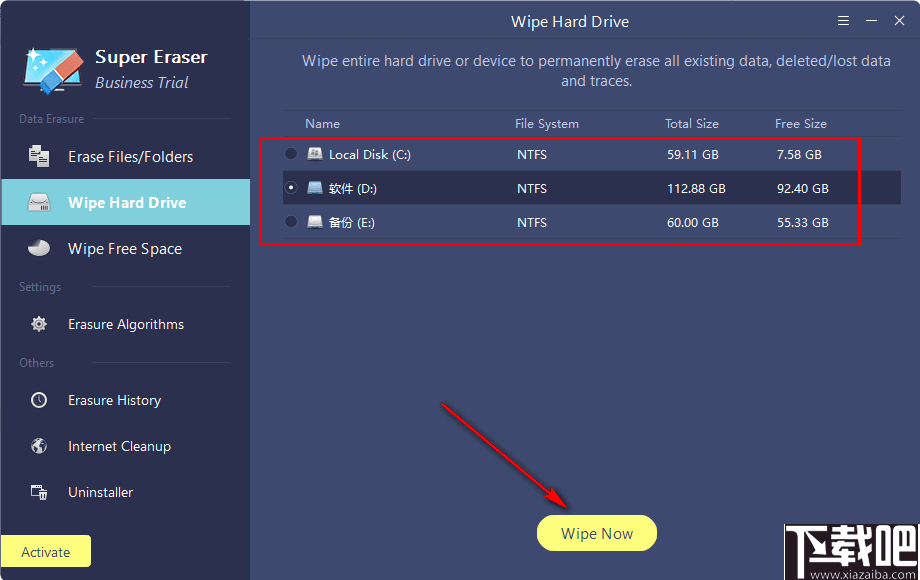Click the Business Trial label
This screenshot has height=580, width=920.
click(x=141, y=83)
